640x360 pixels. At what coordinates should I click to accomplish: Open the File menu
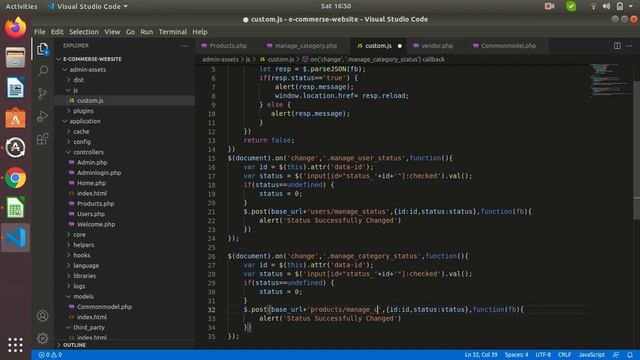pyautogui.click(x=40, y=32)
